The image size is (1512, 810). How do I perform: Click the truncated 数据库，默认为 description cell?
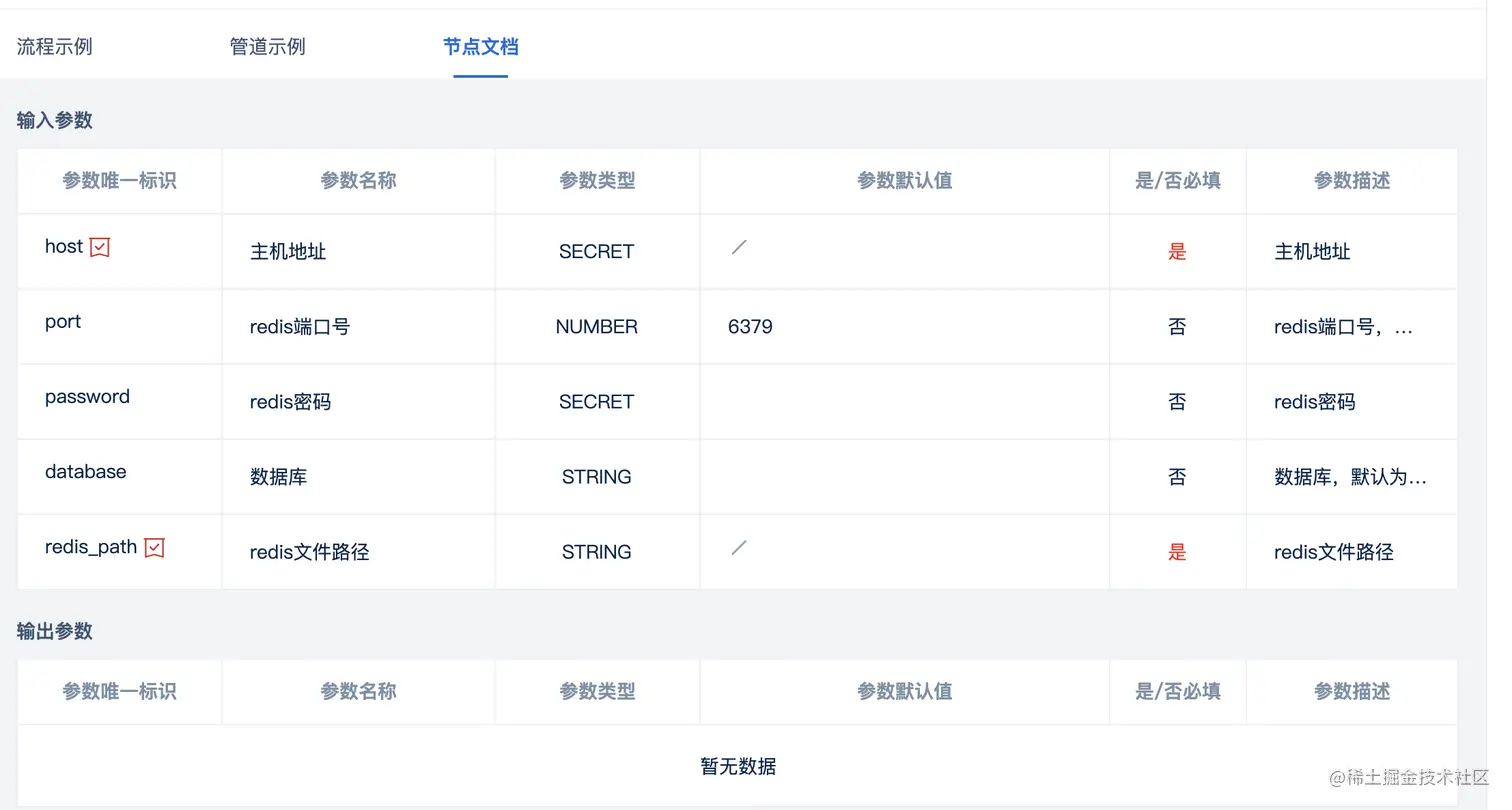click(x=1350, y=477)
